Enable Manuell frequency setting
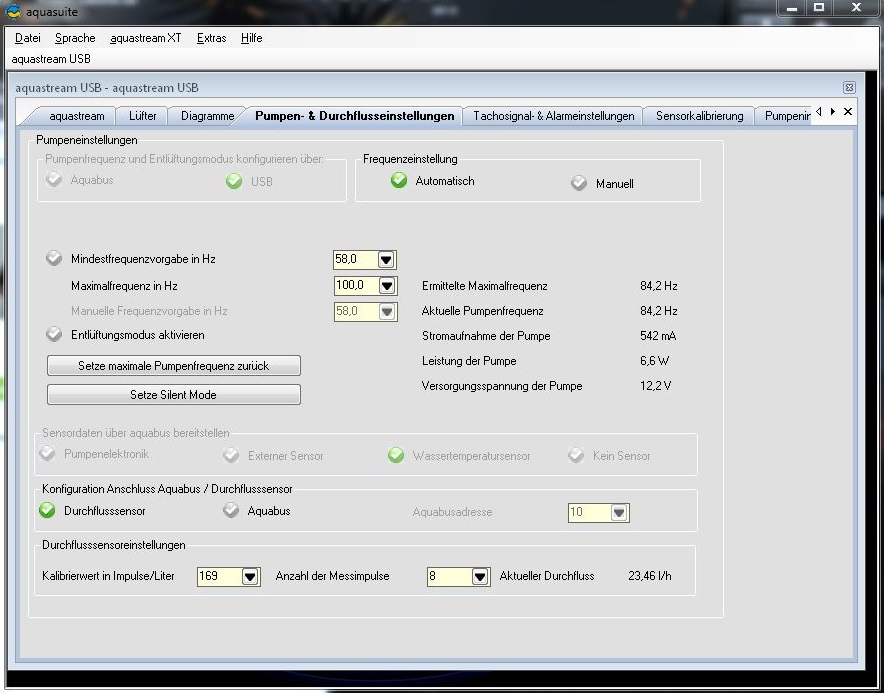This screenshot has width=884, height=693. tap(579, 183)
